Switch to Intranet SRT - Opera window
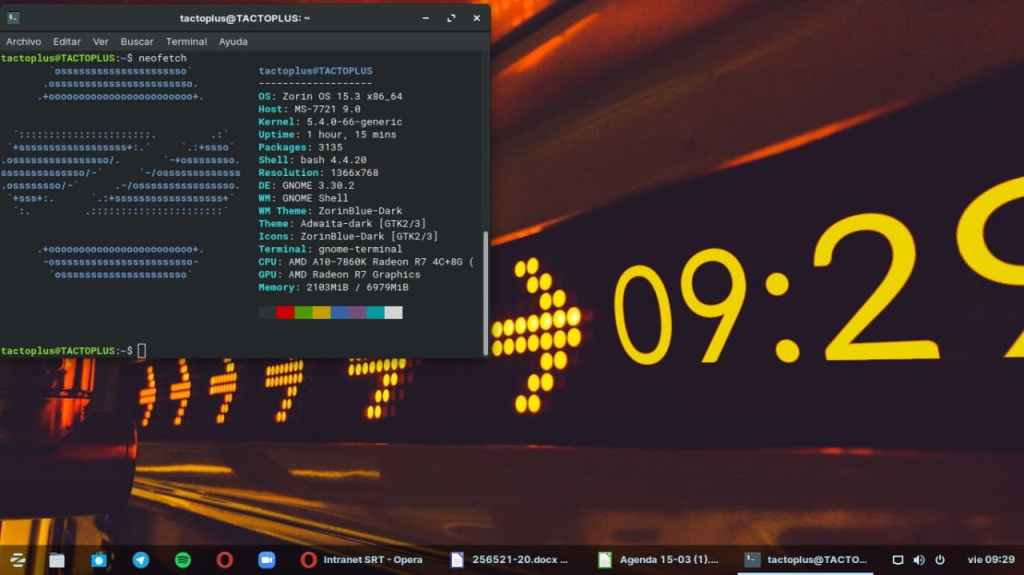Screen dimensions: 1024x575 (364, 560)
